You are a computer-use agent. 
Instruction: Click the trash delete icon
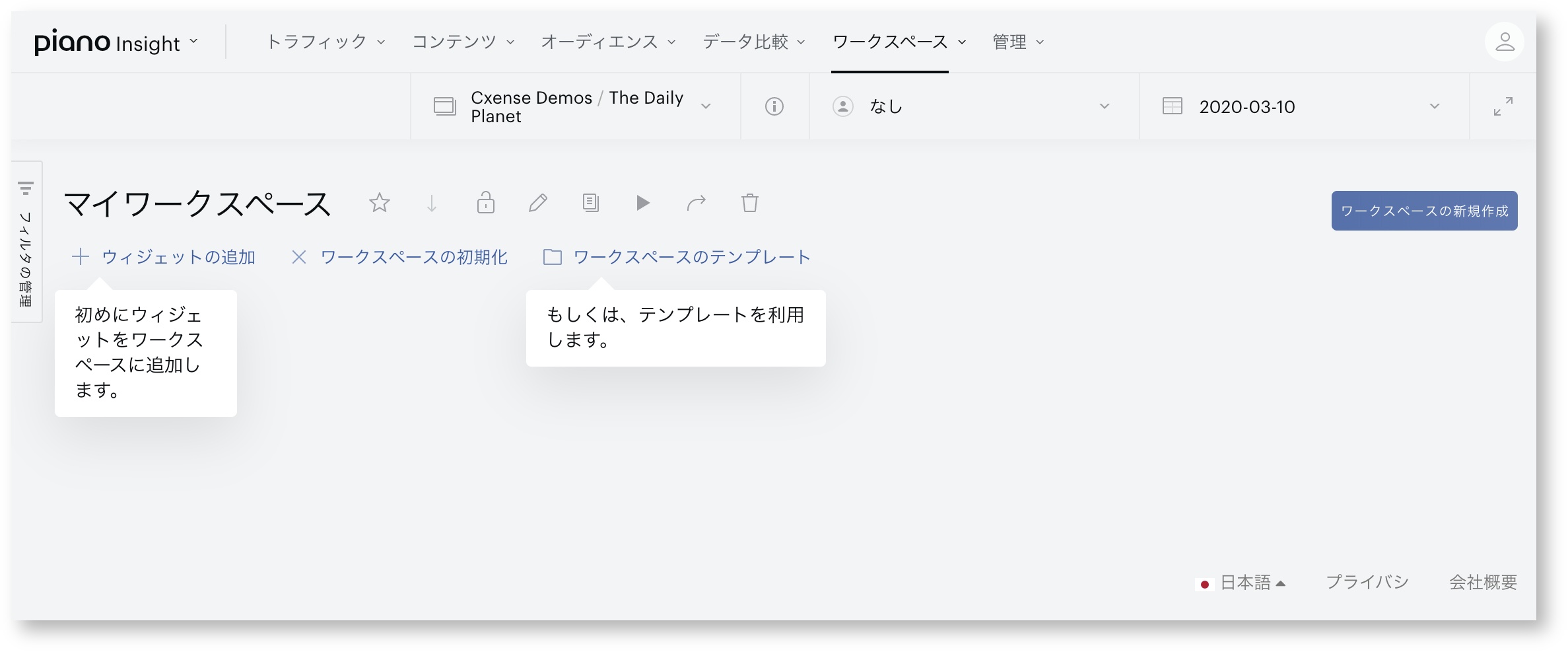tap(750, 203)
